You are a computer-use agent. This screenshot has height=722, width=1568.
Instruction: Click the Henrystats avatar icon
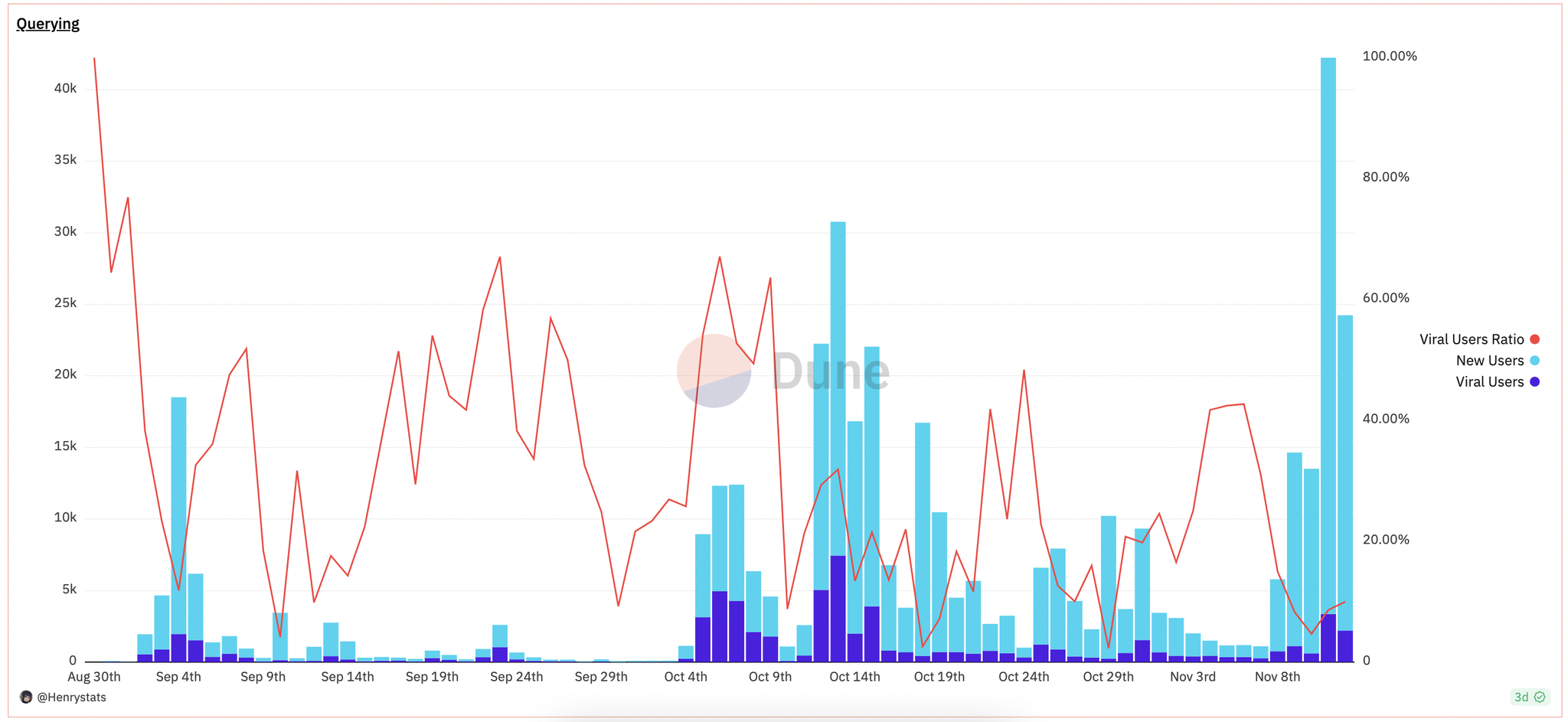click(26, 697)
